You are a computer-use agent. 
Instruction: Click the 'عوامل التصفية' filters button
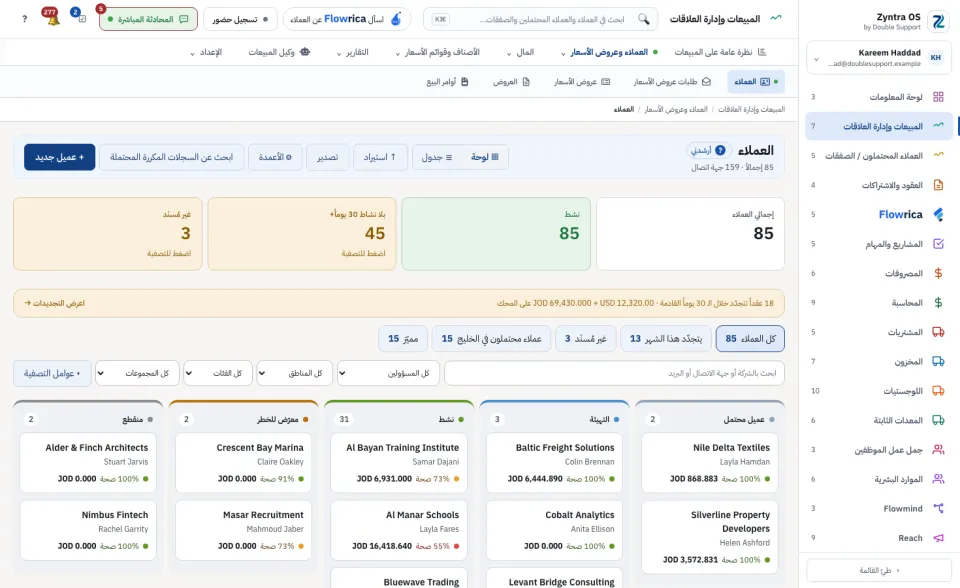tap(52, 373)
